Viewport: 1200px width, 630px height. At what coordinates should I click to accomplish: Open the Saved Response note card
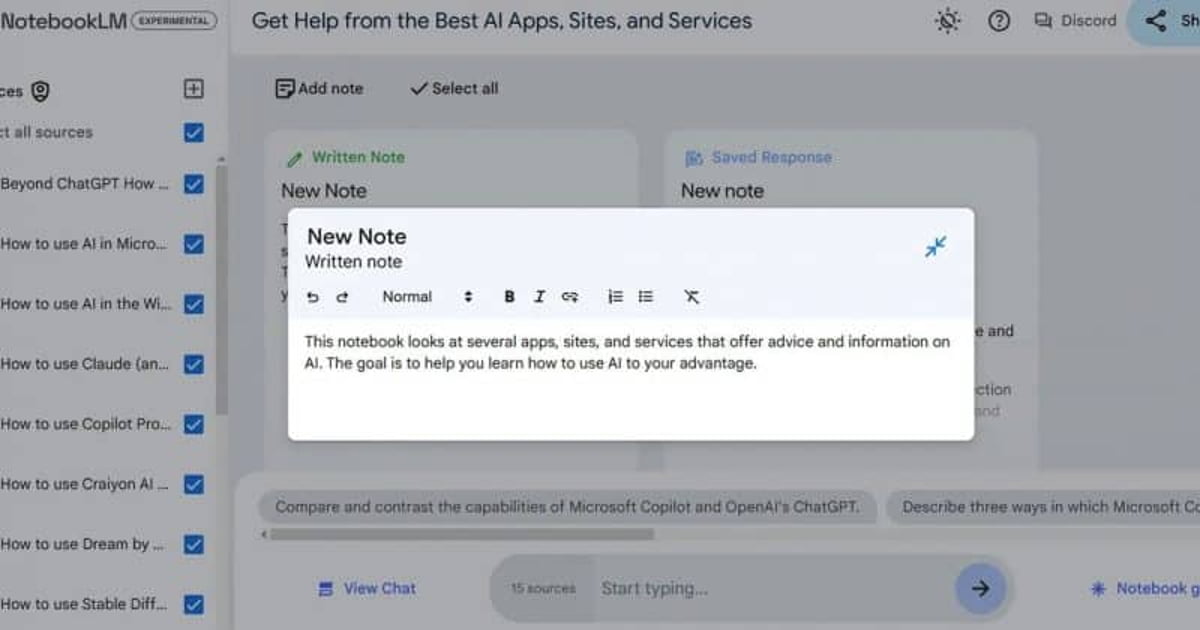click(x=850, y=170)
